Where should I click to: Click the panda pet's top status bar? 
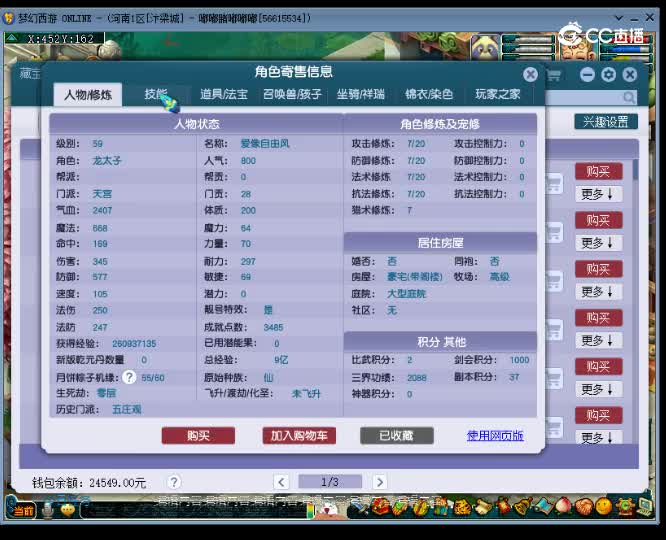pyautogui.click(x=528, y=40)
